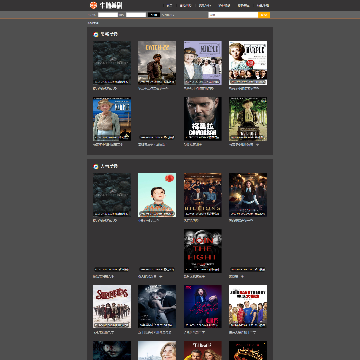Click the orange site logo icon

(93, 5)
